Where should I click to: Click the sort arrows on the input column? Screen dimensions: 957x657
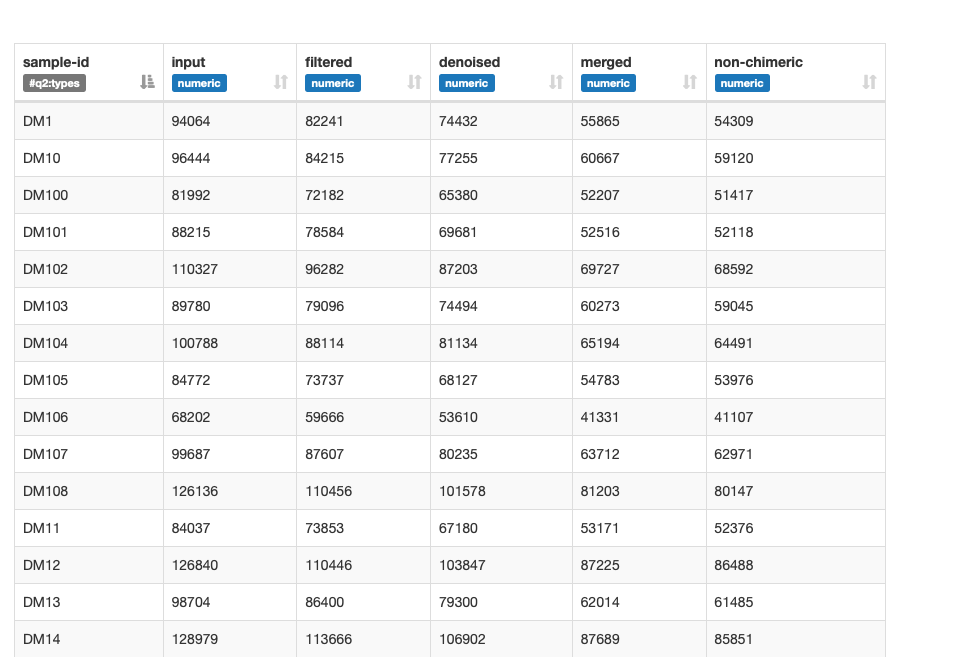click(279, 83)
